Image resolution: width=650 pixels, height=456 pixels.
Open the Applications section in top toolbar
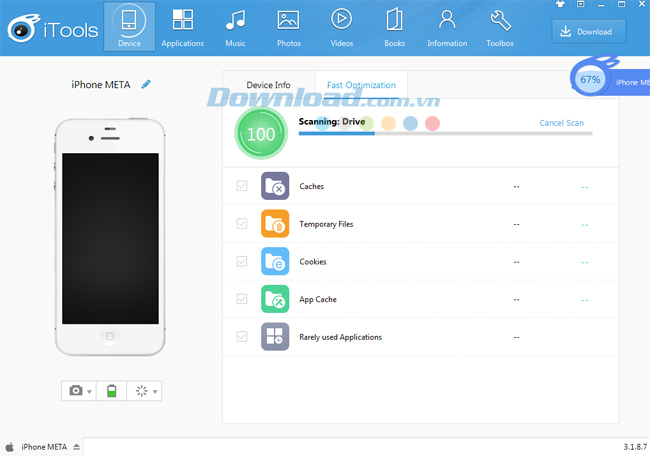click(182, 26)
